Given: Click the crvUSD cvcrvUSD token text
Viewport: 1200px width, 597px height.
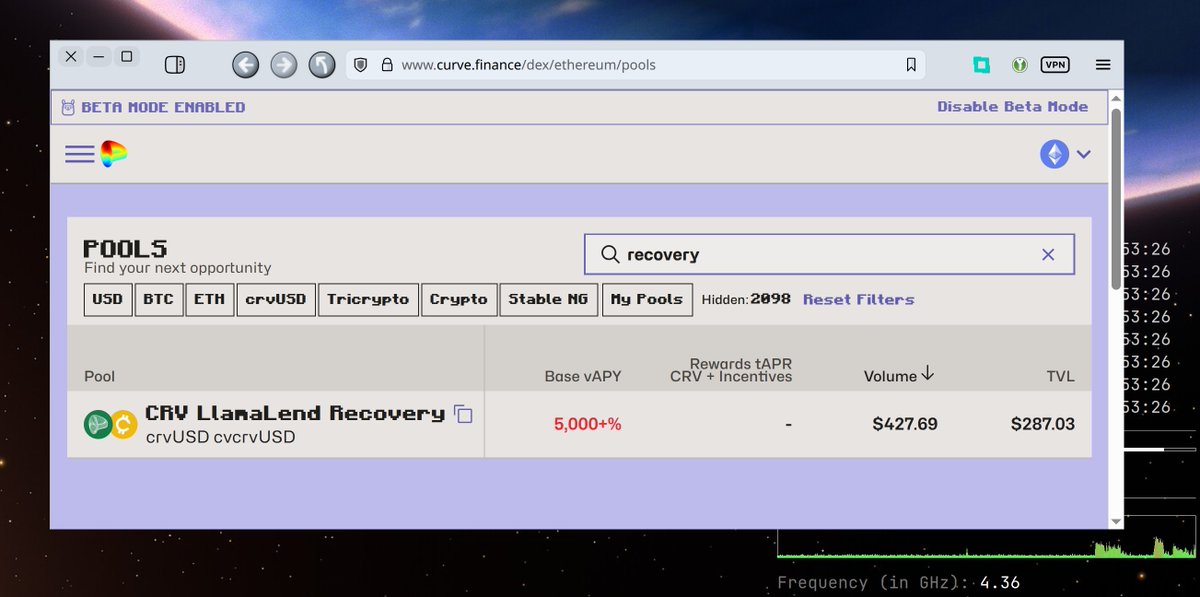Looking at the screenshot, I should tap(220, 437).
